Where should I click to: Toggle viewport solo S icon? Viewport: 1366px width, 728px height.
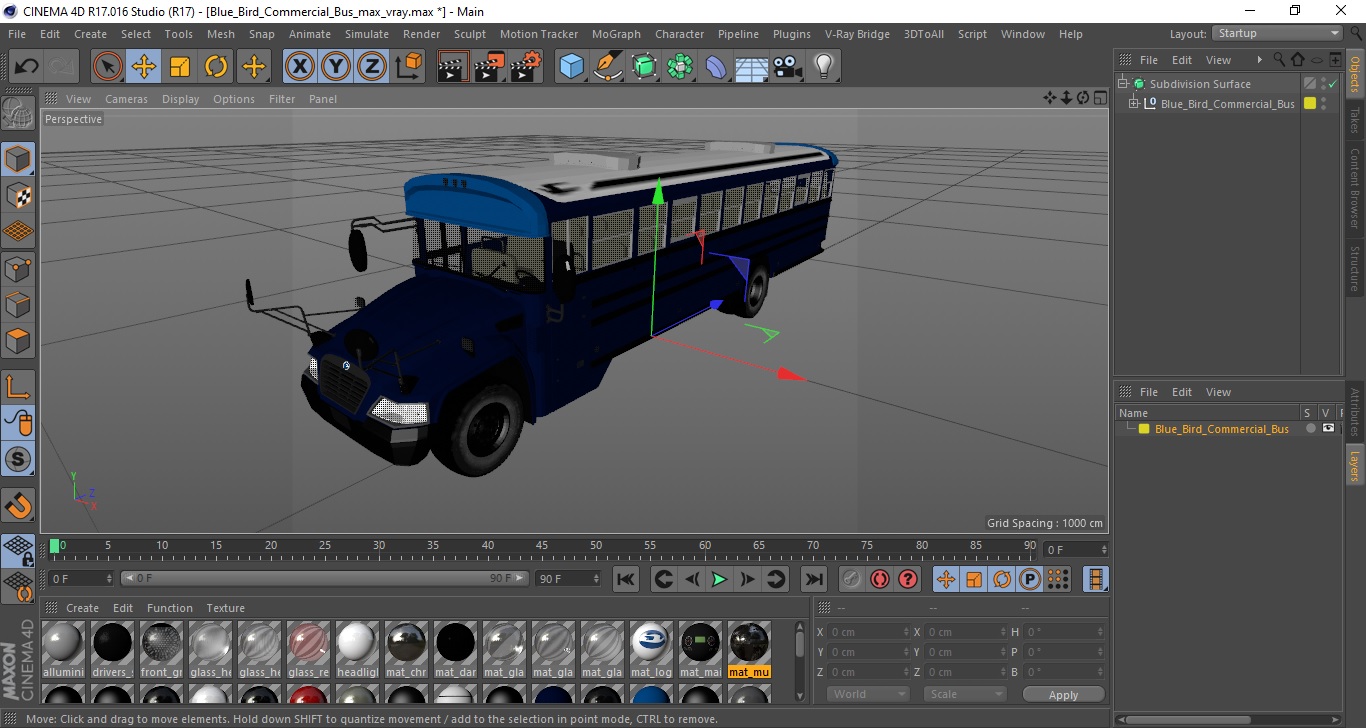[x=18, y=459]
